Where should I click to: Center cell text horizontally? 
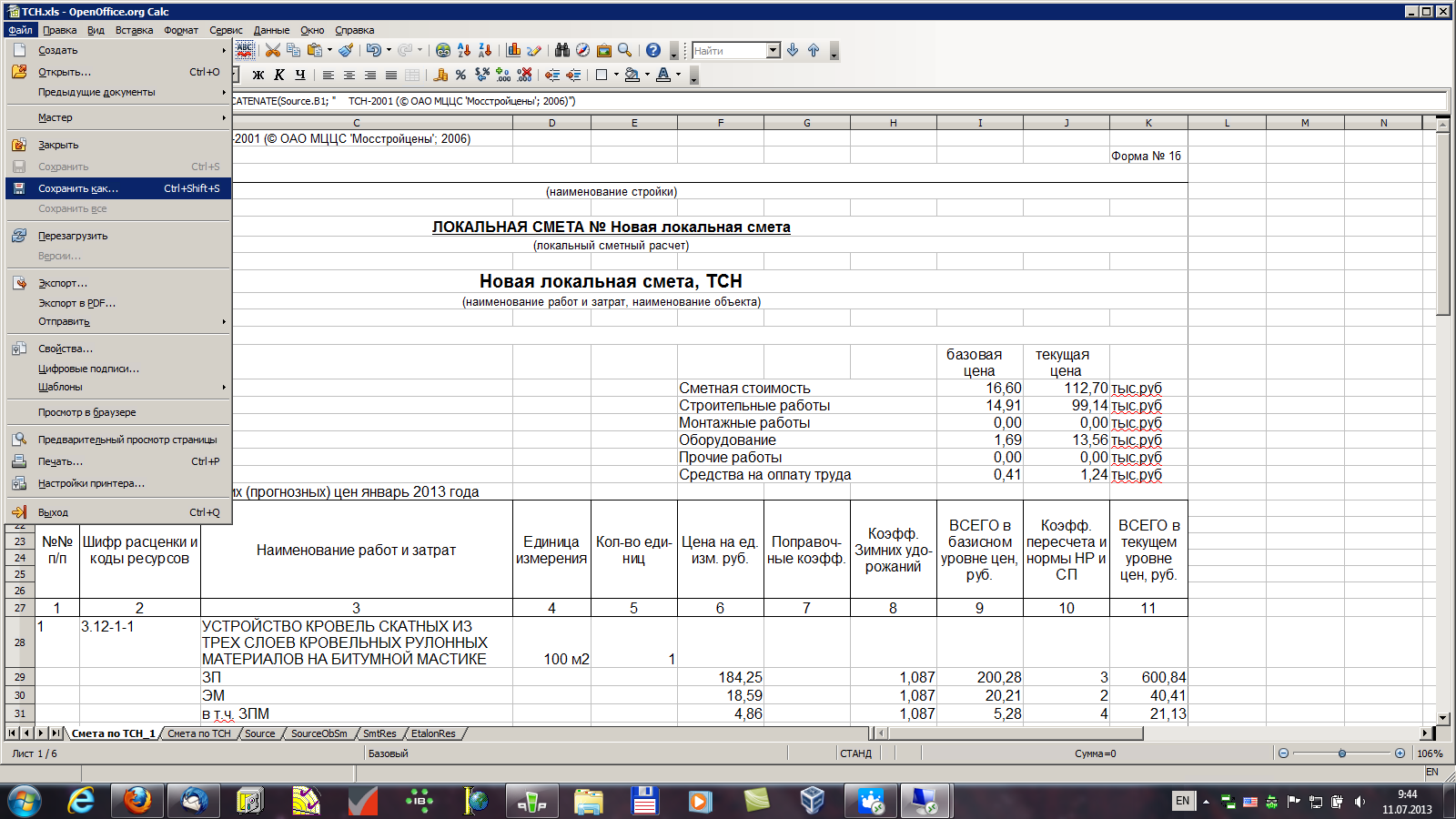pos(349,75)
